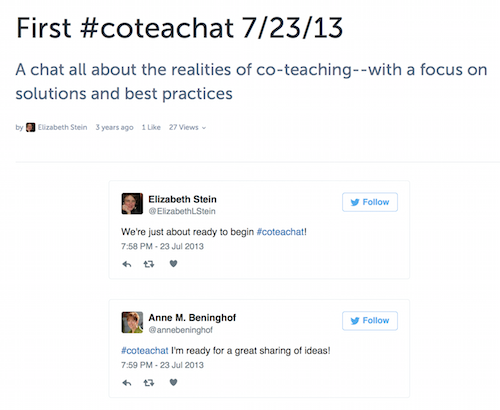Screen dimensions: 500x410
Task: Click the #coteachat hashtag in Anne's tweet
Action: [x=145, y=351]
